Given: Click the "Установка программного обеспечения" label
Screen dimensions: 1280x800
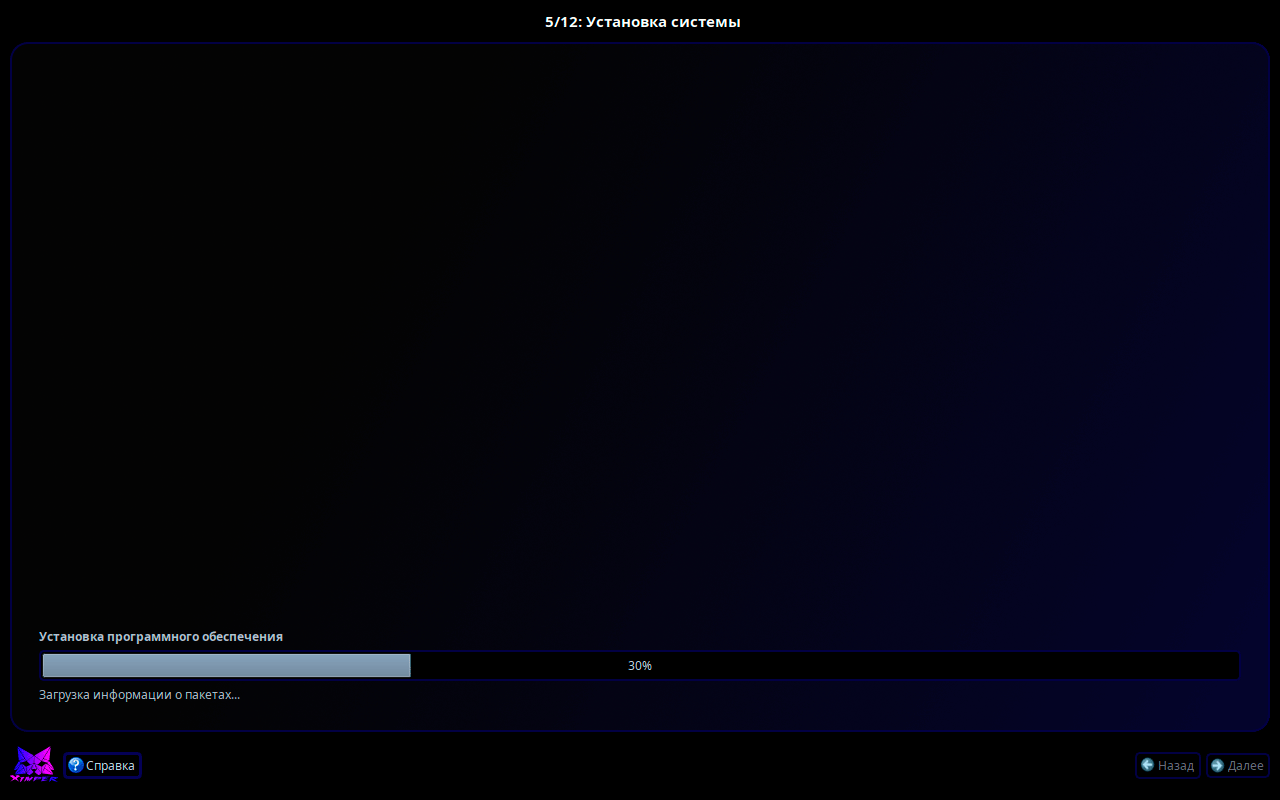Looking at the screenshot, I should [x=161, y=637].
